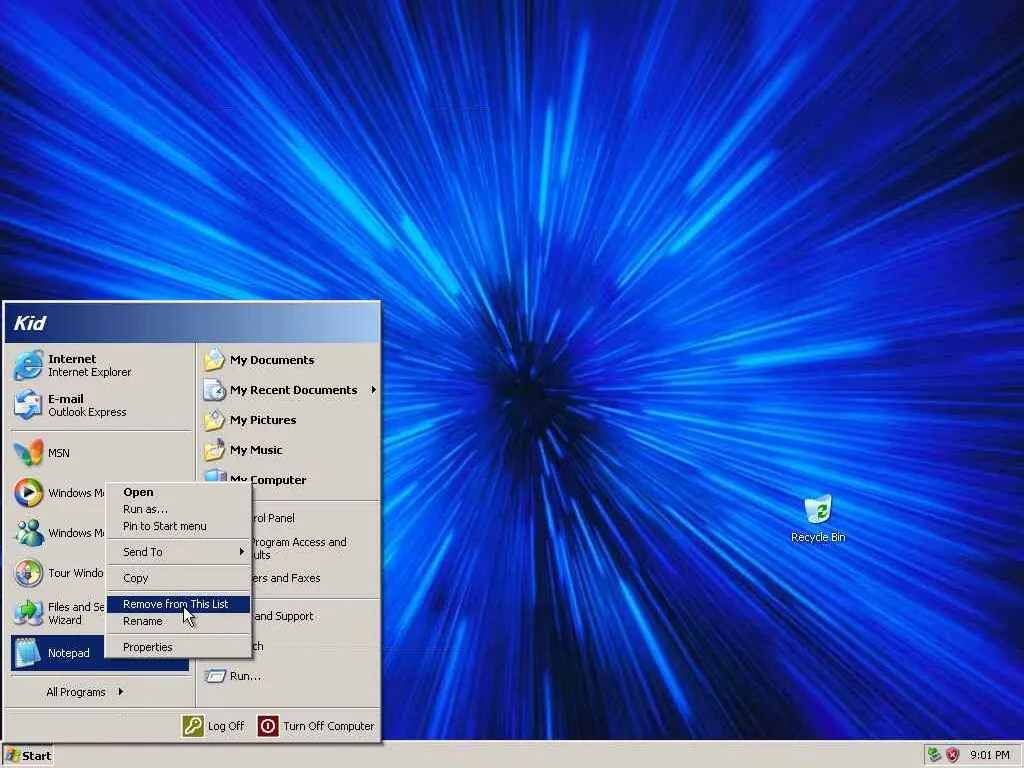
Task: Open My Pictures folder icon
Action: coord(214,420)
